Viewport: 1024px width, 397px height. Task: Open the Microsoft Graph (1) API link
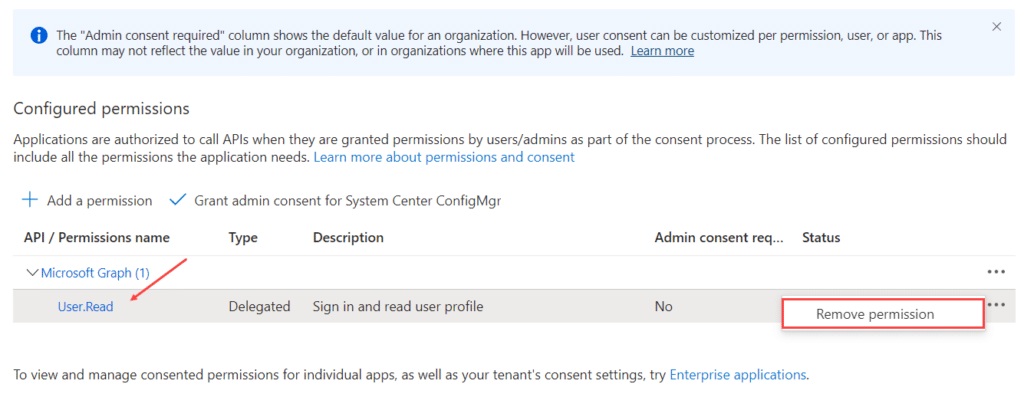click(95, 273)
